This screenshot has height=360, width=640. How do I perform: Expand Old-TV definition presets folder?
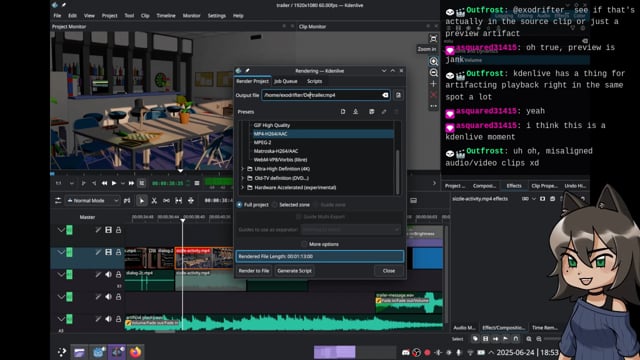coord(242,178)
